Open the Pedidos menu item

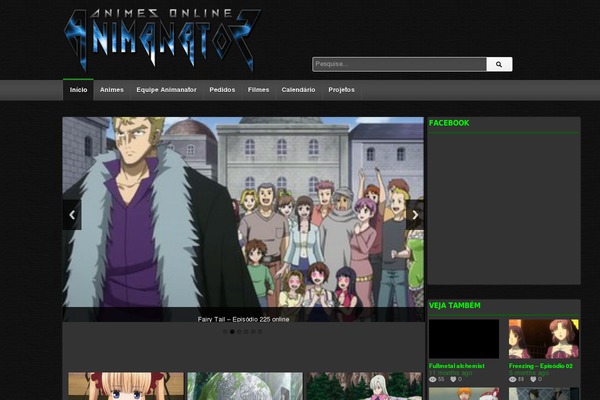coord(222,90)
